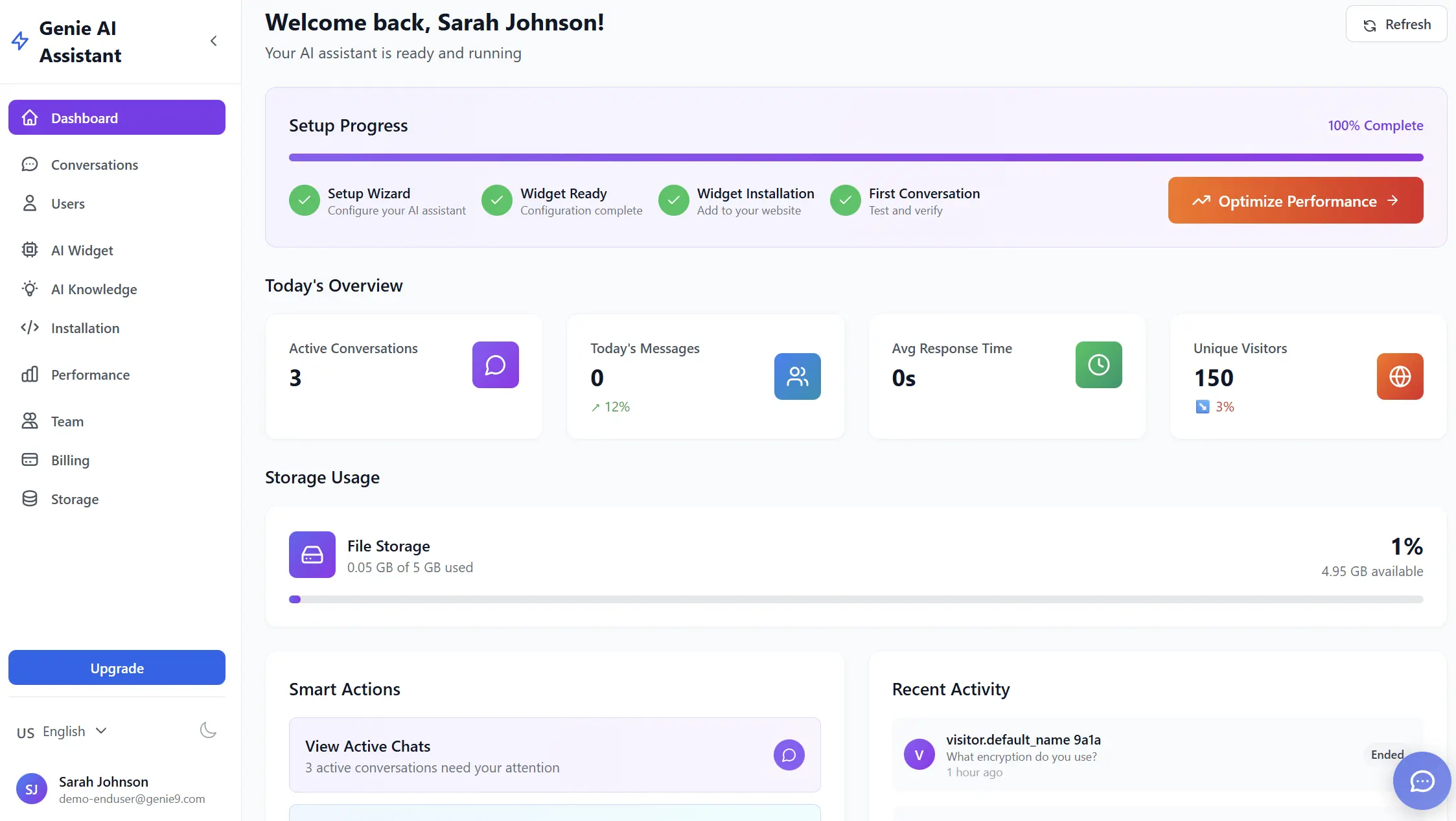Click the Widget Installation step label
Viewport: 1456px width, 821px height.
(x=756, y=193)
